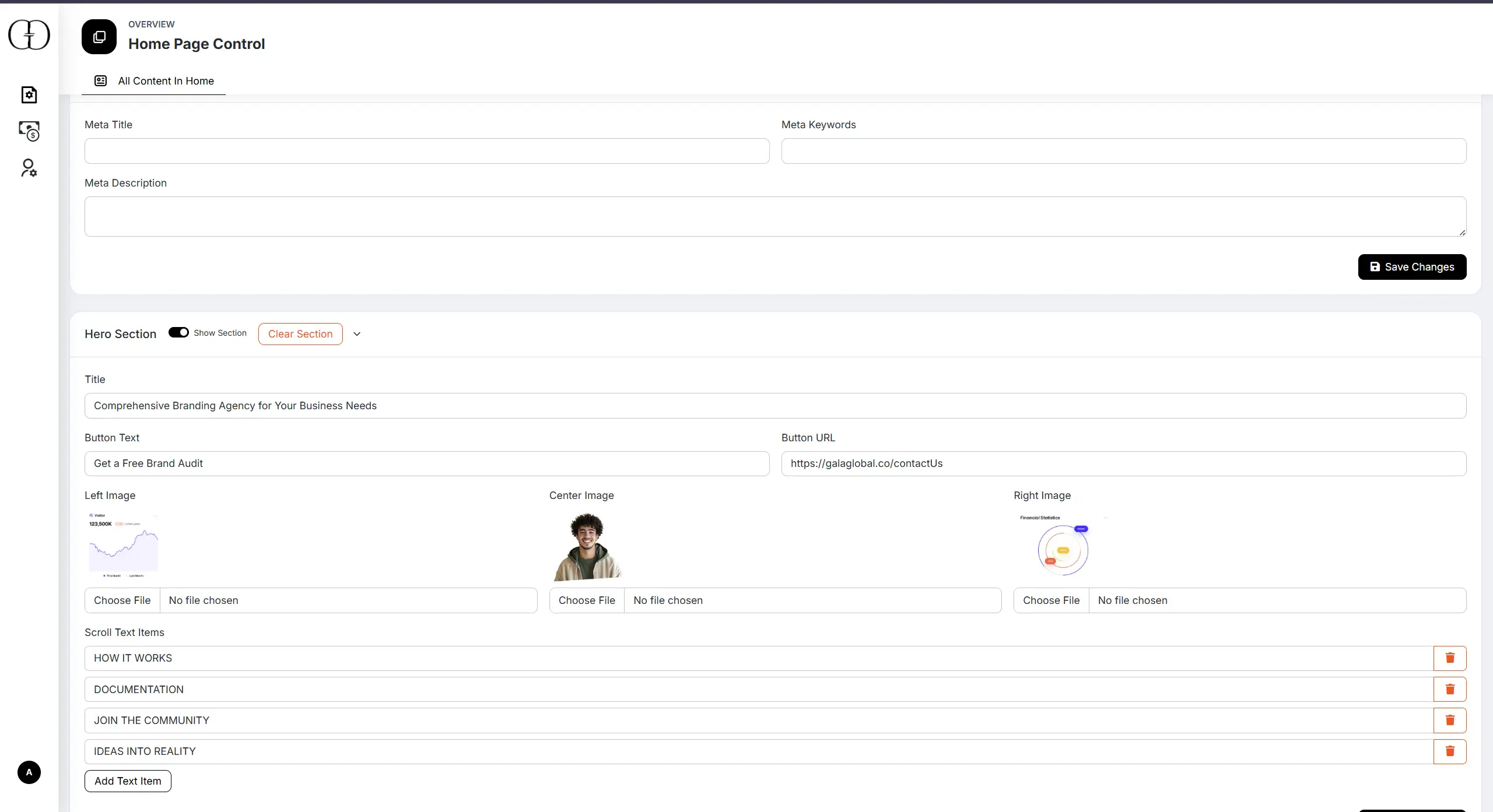The width and height of the screenshot is (1493, 812).
Task: Click the Hero Section Title field
Action: [x=775, y=406]
